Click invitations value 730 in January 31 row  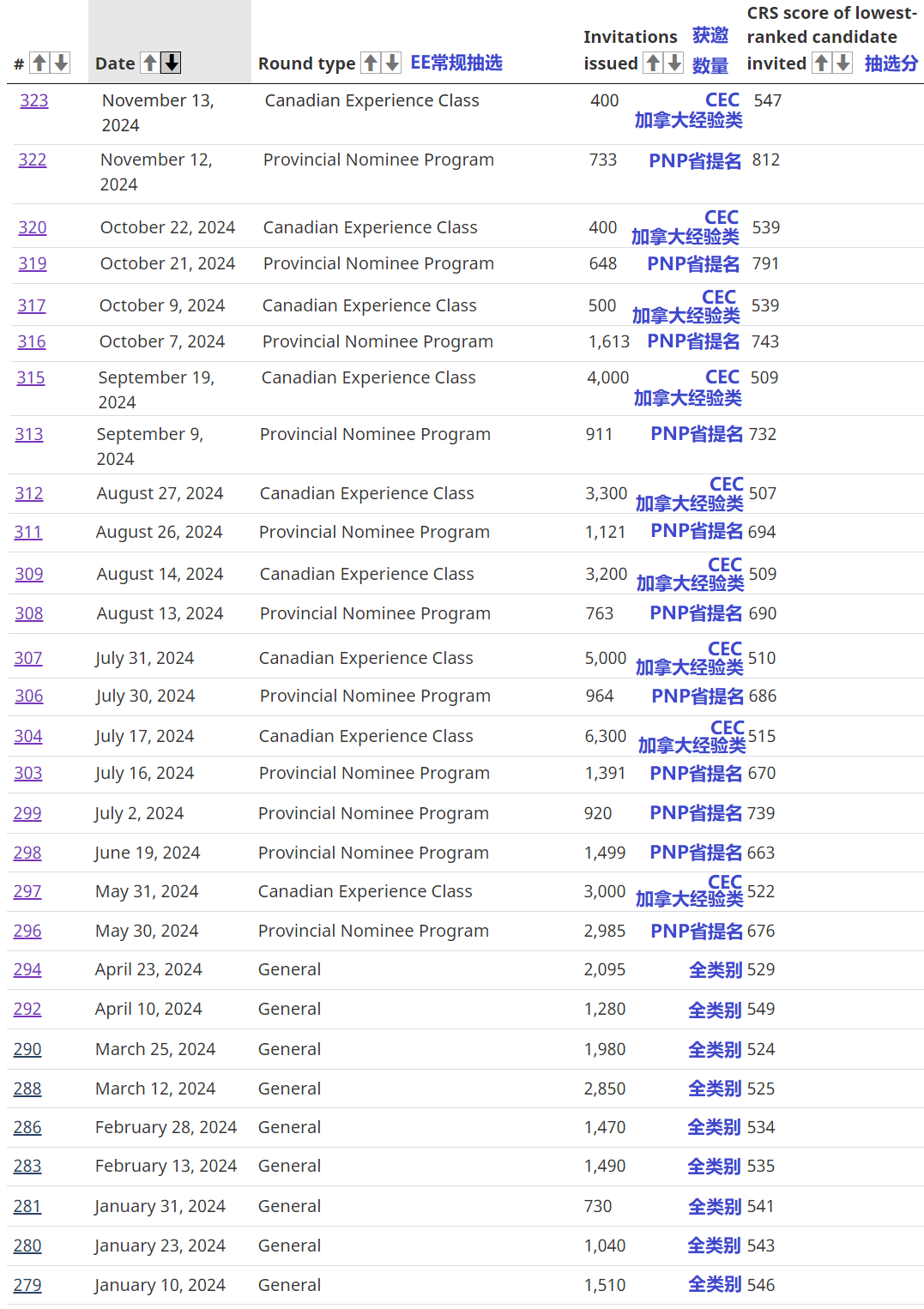tap(598, 1206)
